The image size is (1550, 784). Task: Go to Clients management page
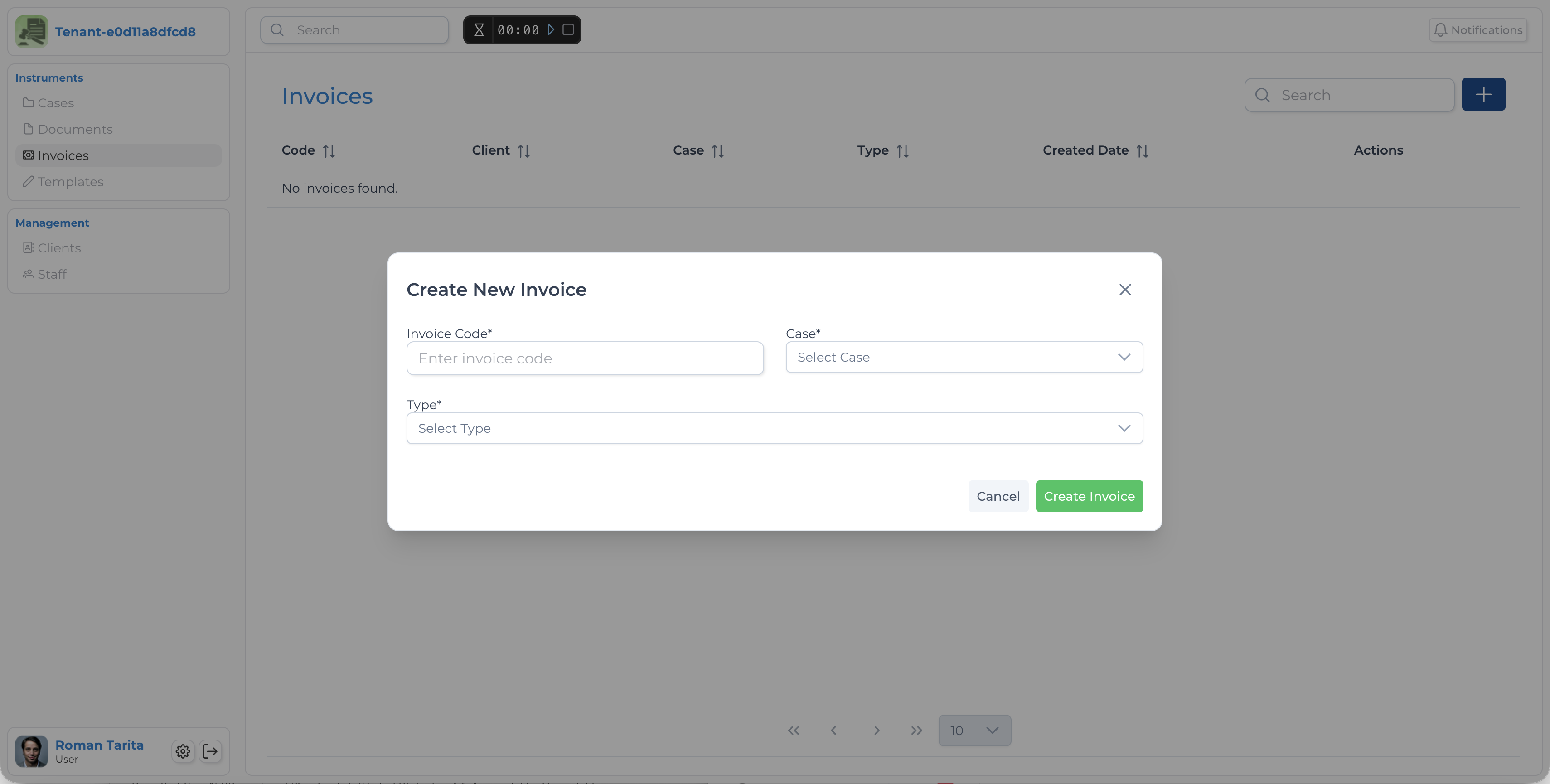pos(59,248)
